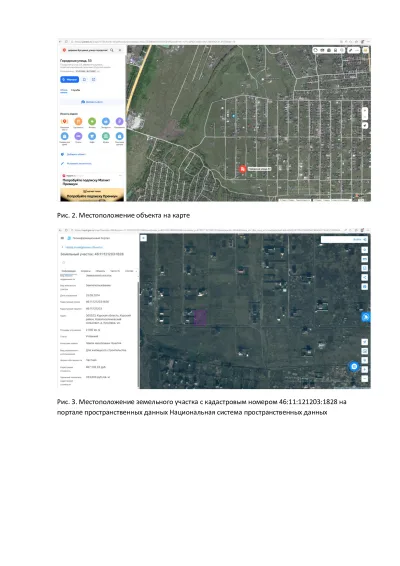Click the Yandex Maps search field

(x=88, y=50)
